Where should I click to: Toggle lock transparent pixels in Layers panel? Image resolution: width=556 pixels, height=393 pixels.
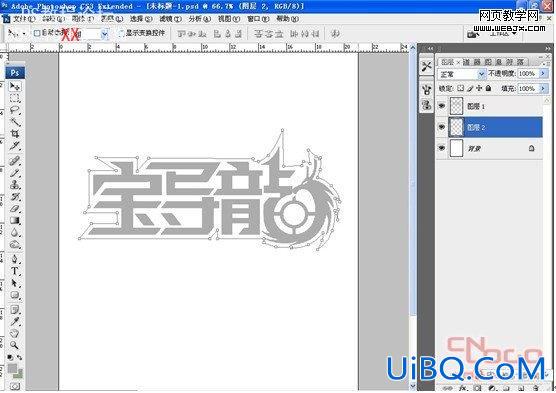coord(460,88)
